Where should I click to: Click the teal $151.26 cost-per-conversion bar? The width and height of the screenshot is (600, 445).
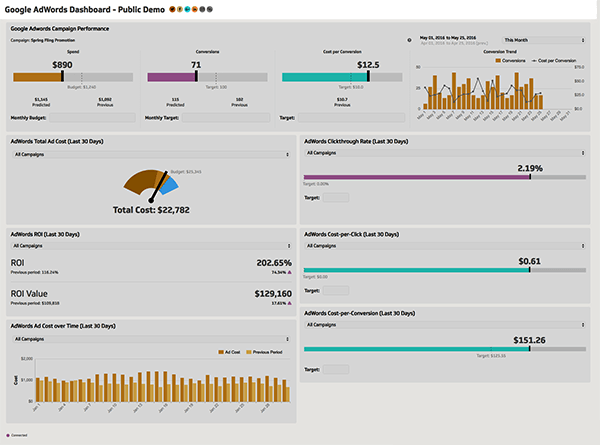click(x=416, y=349)
